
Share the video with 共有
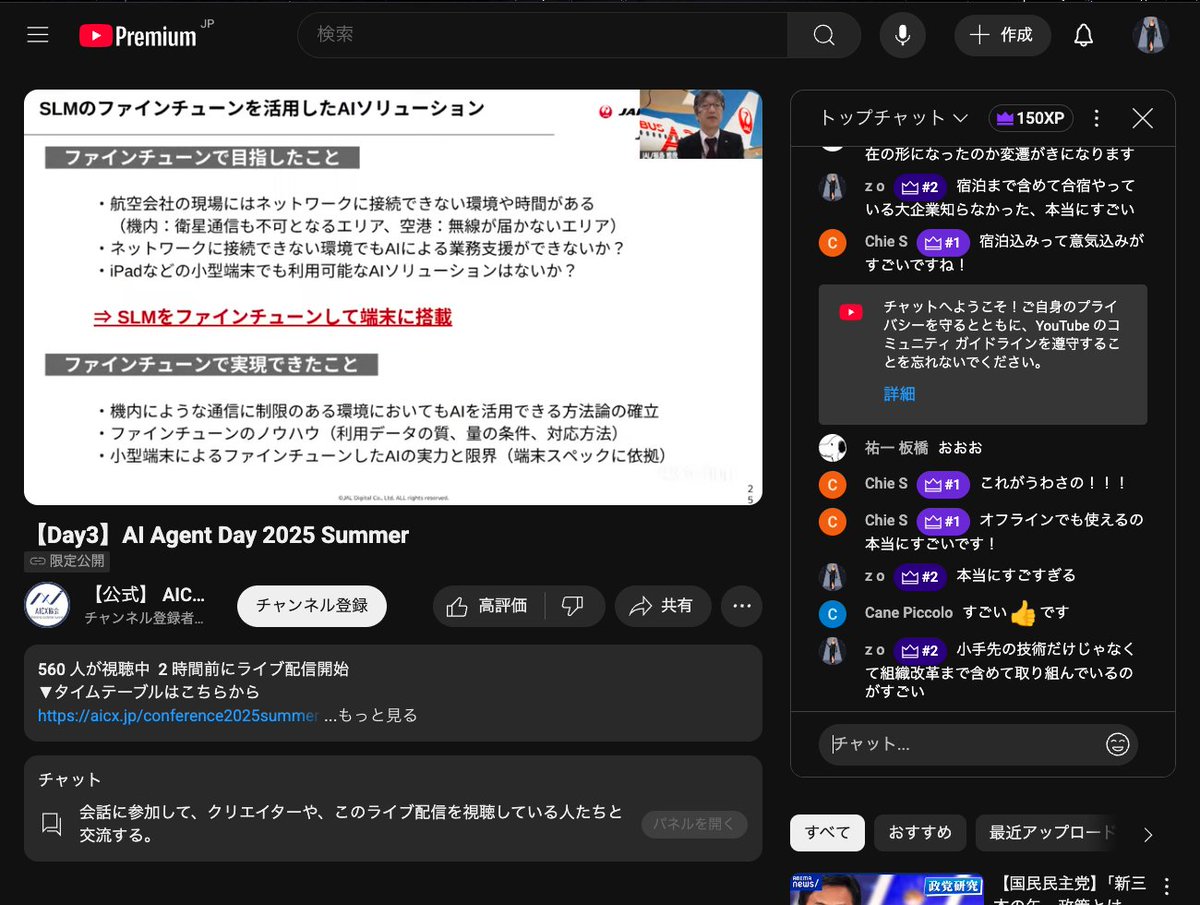coord(662,606)
